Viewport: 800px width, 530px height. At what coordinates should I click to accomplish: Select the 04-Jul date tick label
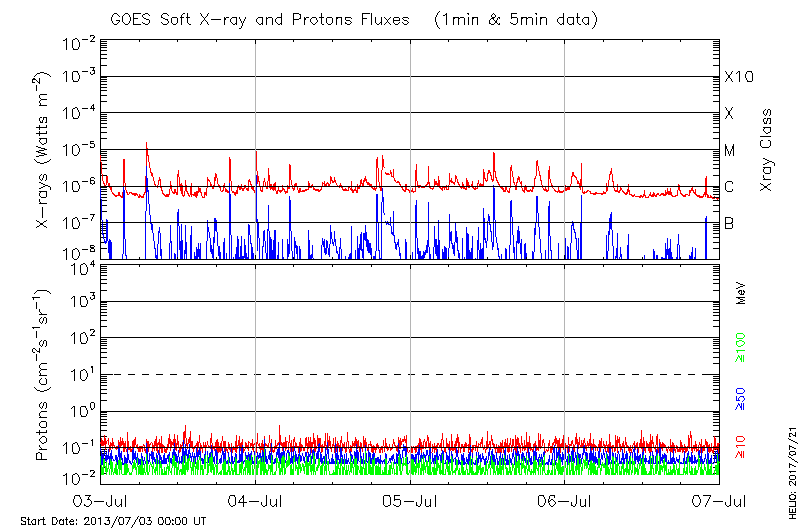coord(256,500)
